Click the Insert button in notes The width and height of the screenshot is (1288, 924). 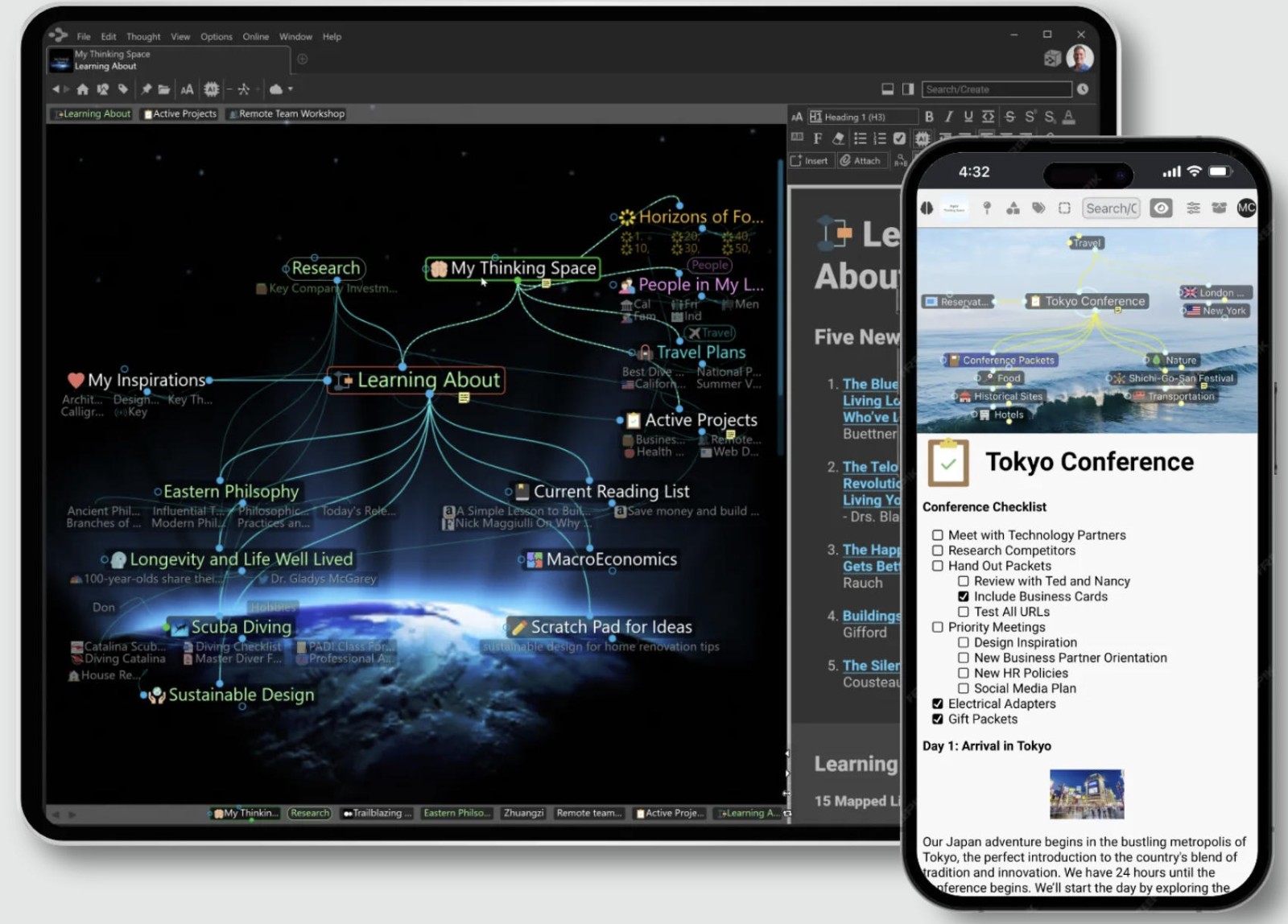(810, 161)
